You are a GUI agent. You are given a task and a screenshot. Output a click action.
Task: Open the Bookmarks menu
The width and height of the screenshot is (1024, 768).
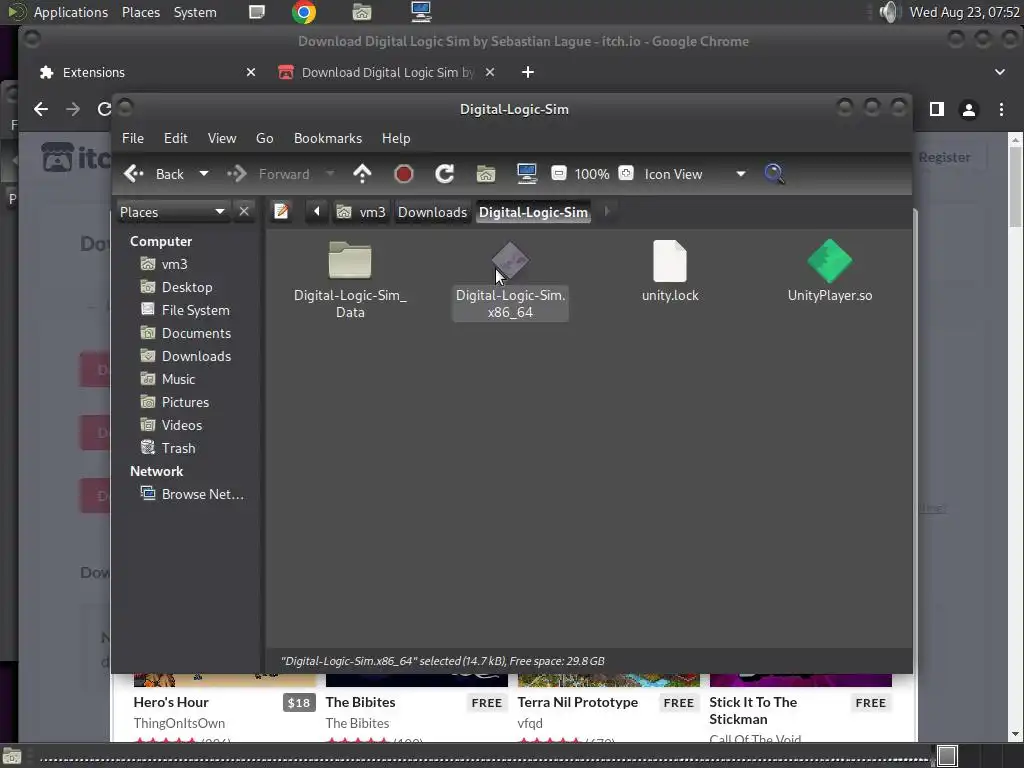328,138
